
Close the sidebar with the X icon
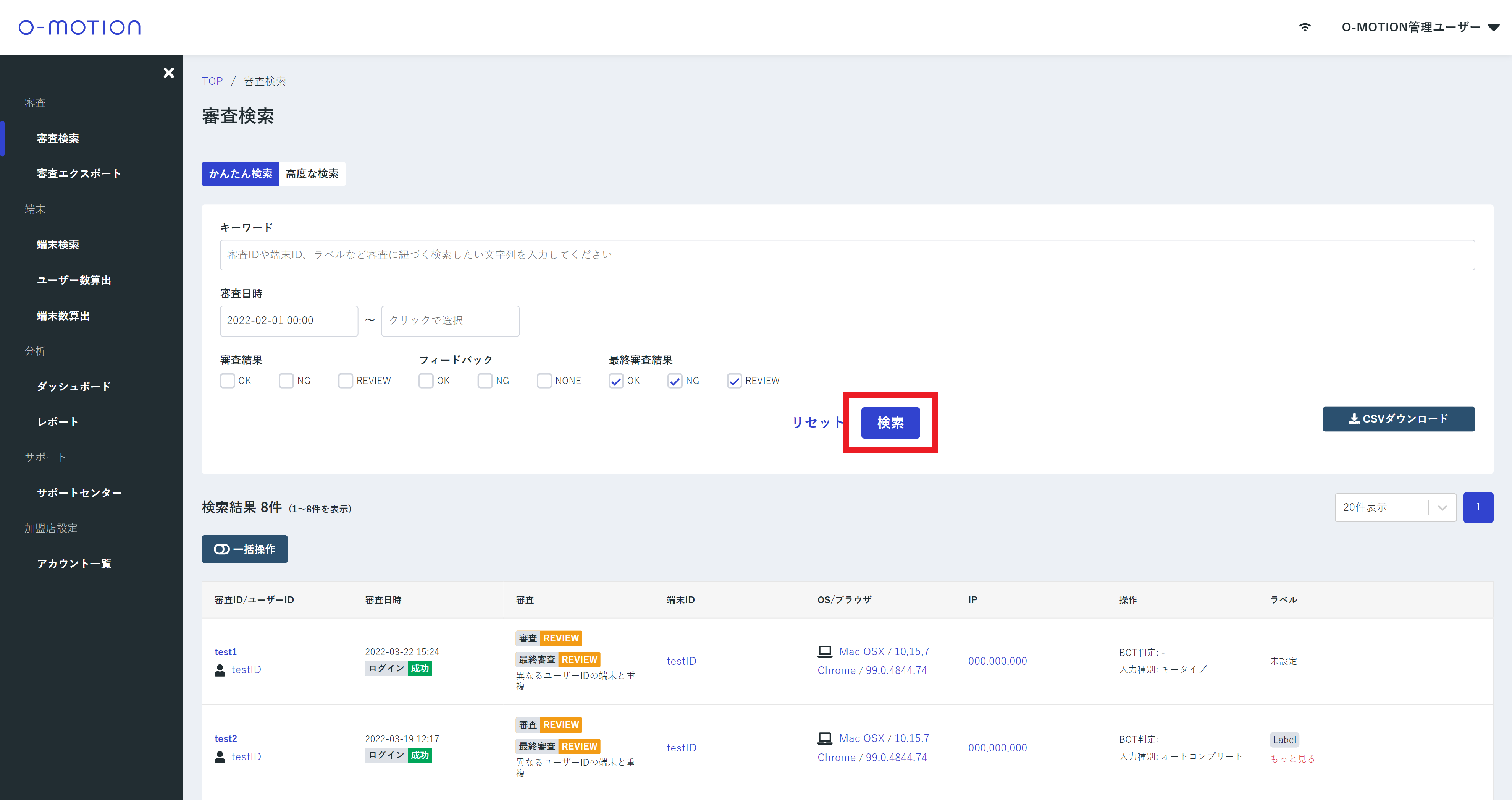(x=168, y=73)
